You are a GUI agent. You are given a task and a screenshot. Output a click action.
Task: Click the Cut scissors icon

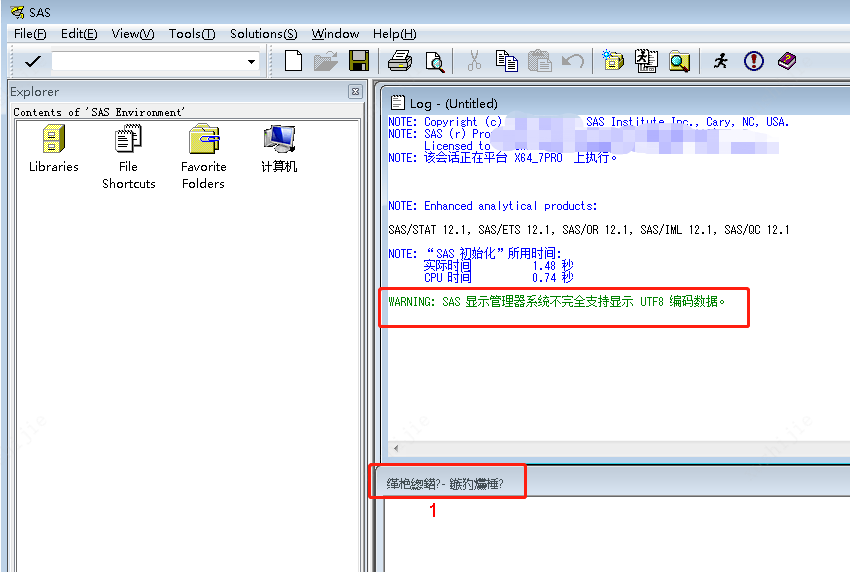coord(474,61)
